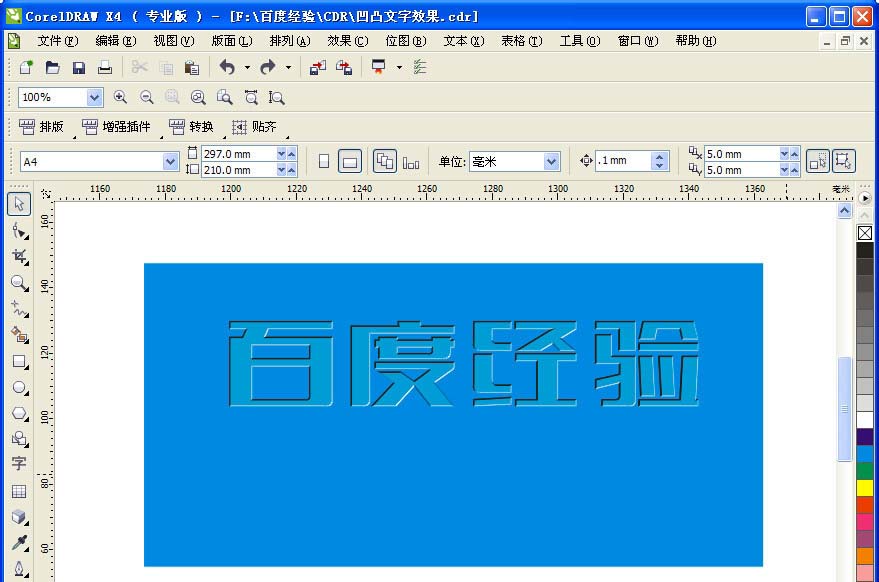The width and height of the screenshot is (879, 582).
Task: Select the Smart fill tool
Action: click(19, 335)
